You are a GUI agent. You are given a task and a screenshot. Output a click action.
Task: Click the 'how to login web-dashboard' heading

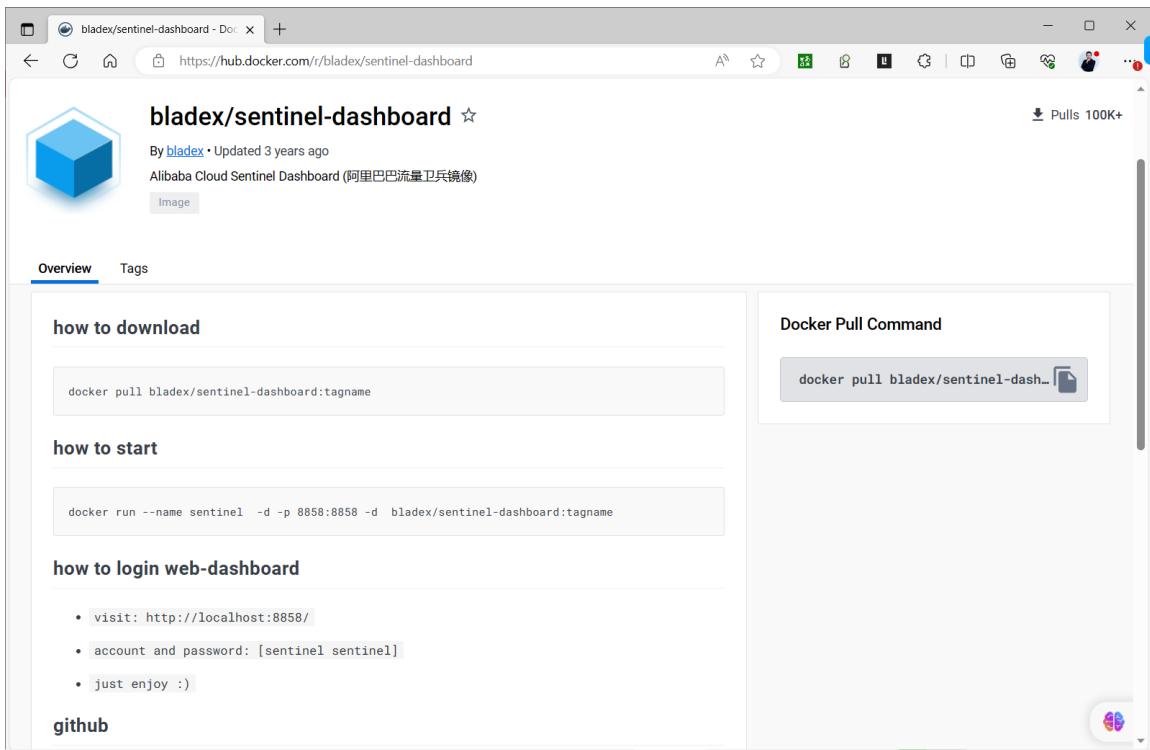point(176,568)
